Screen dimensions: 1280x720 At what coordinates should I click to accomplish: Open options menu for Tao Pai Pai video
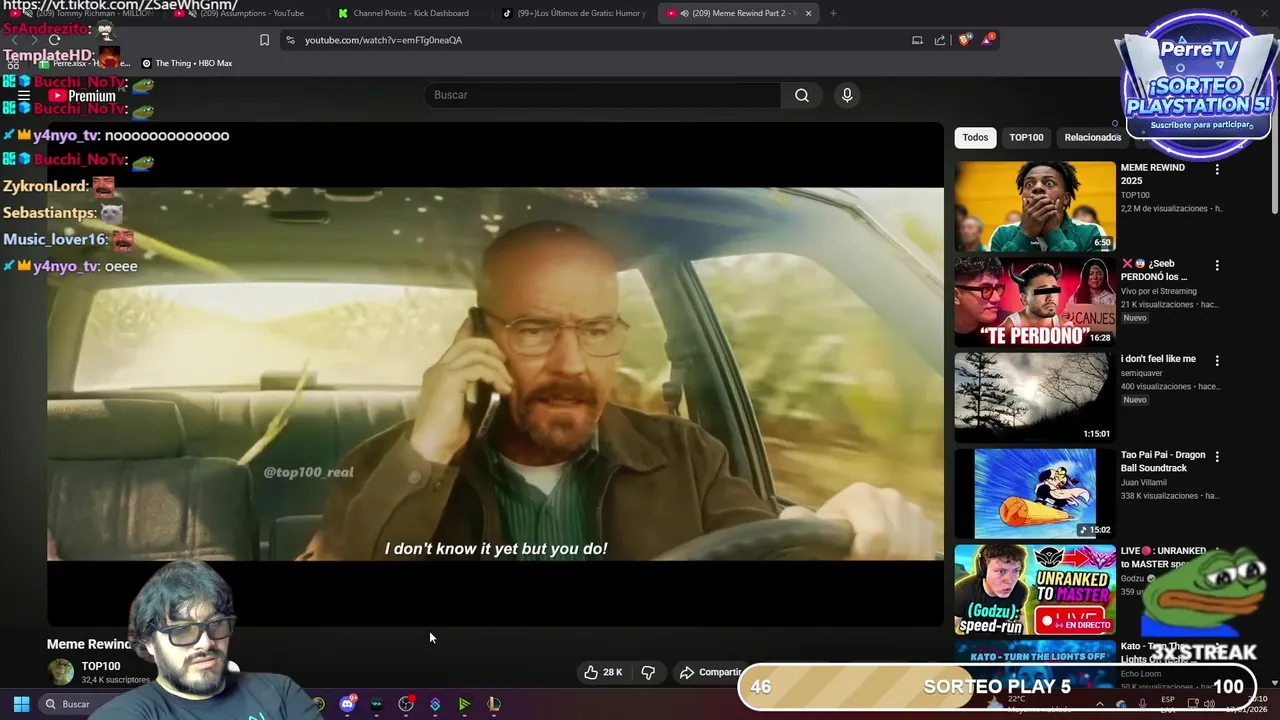[x=1217, y=457]
